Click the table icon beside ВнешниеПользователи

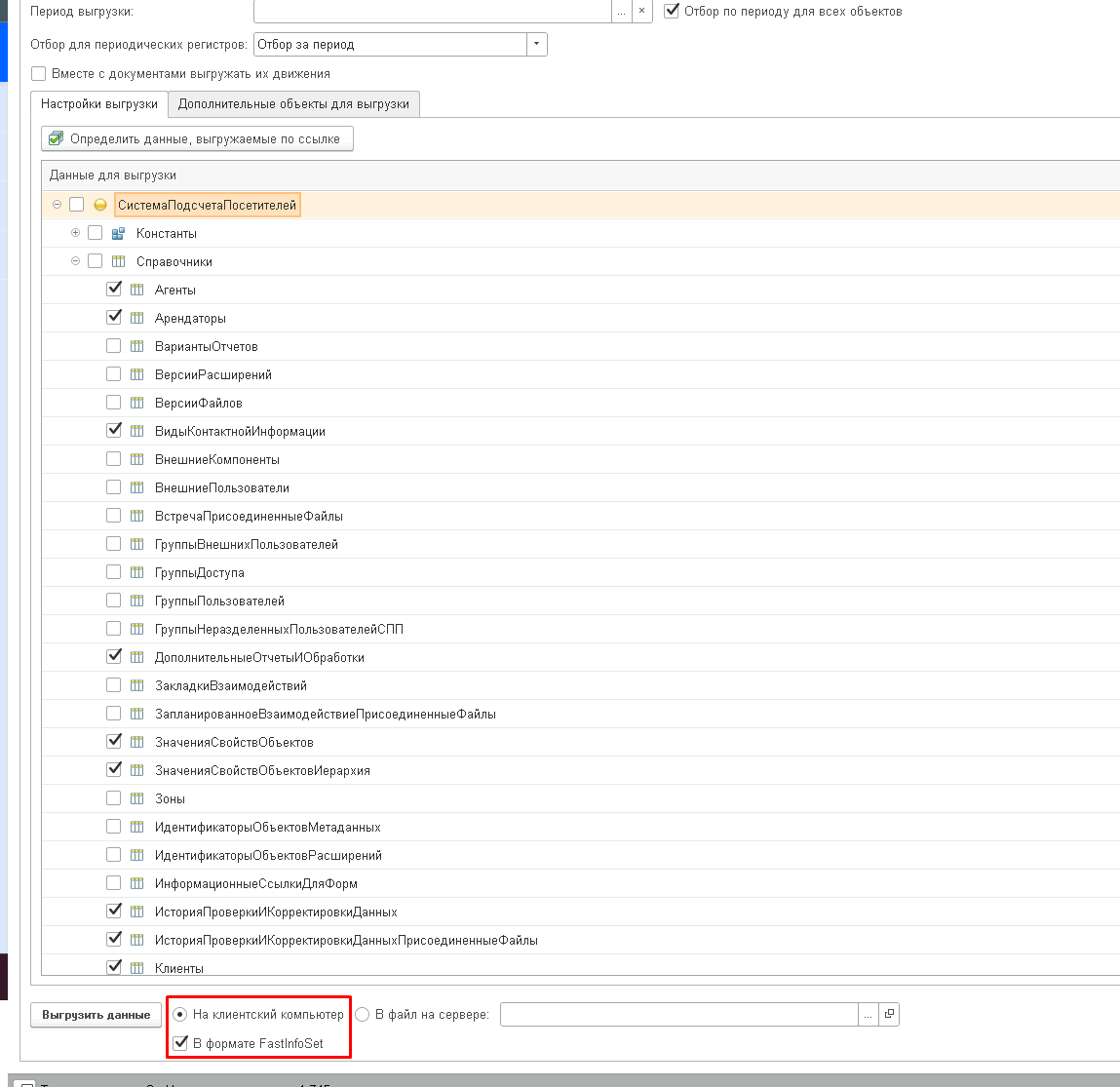tap(137, 487)
